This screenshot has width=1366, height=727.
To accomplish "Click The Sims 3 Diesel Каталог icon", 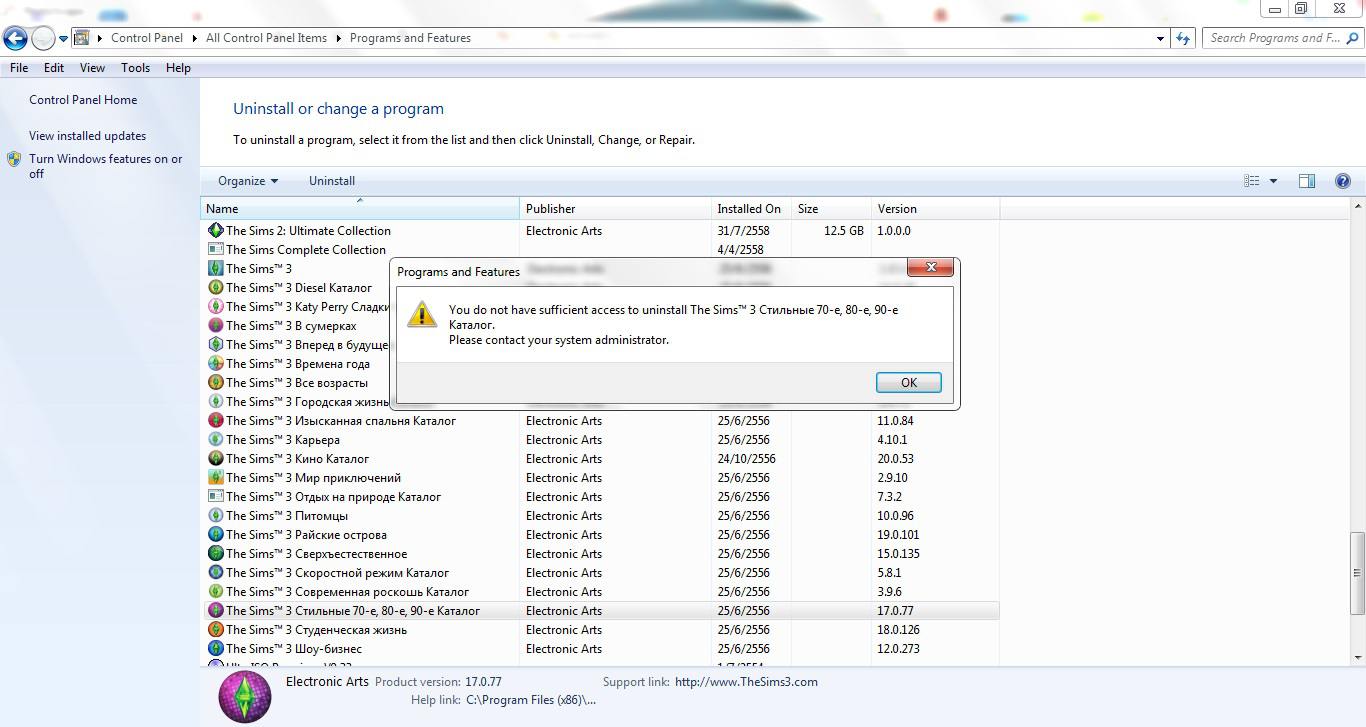I will coord(215,288).
